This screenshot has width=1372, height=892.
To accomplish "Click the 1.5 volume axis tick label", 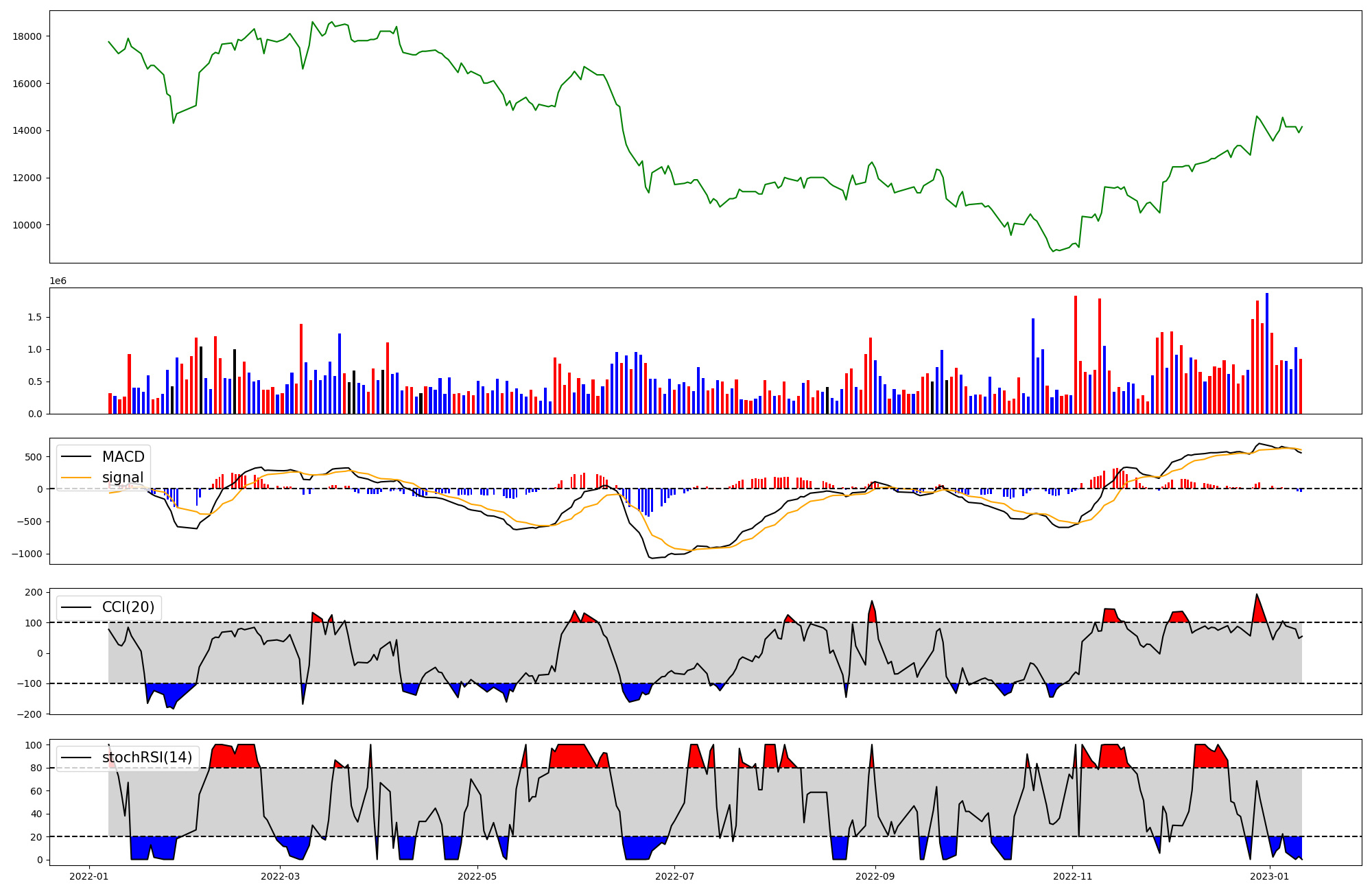I will click(x=34, y=318).
